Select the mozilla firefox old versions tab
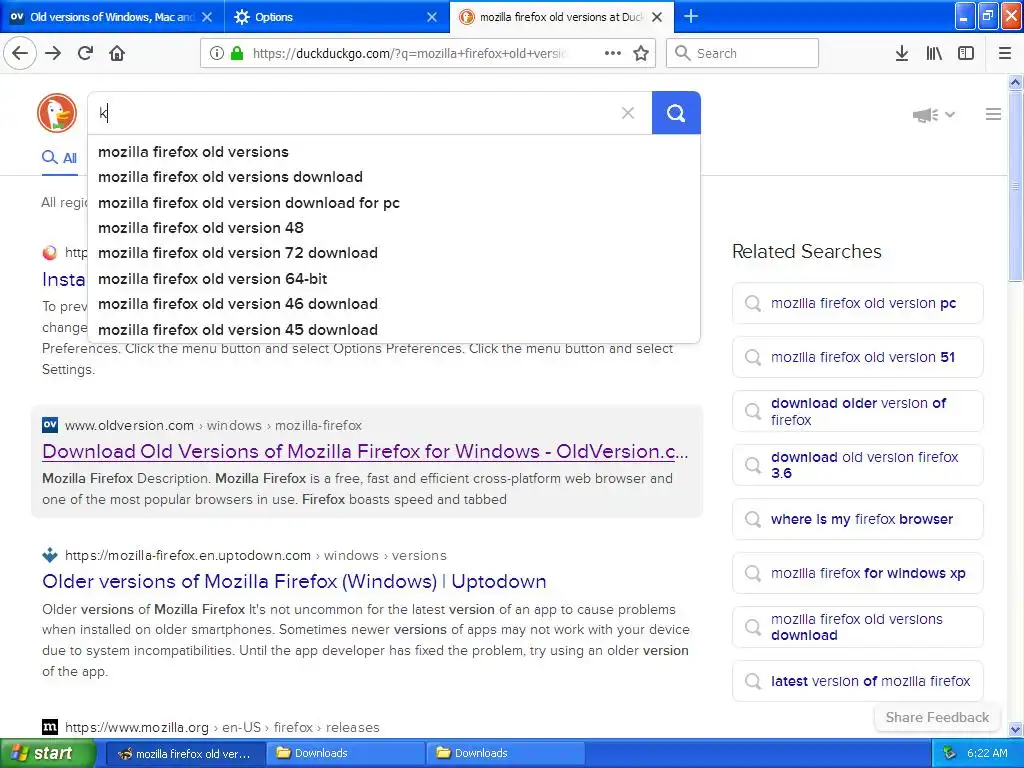The image size is (1024, 768). 562,17
